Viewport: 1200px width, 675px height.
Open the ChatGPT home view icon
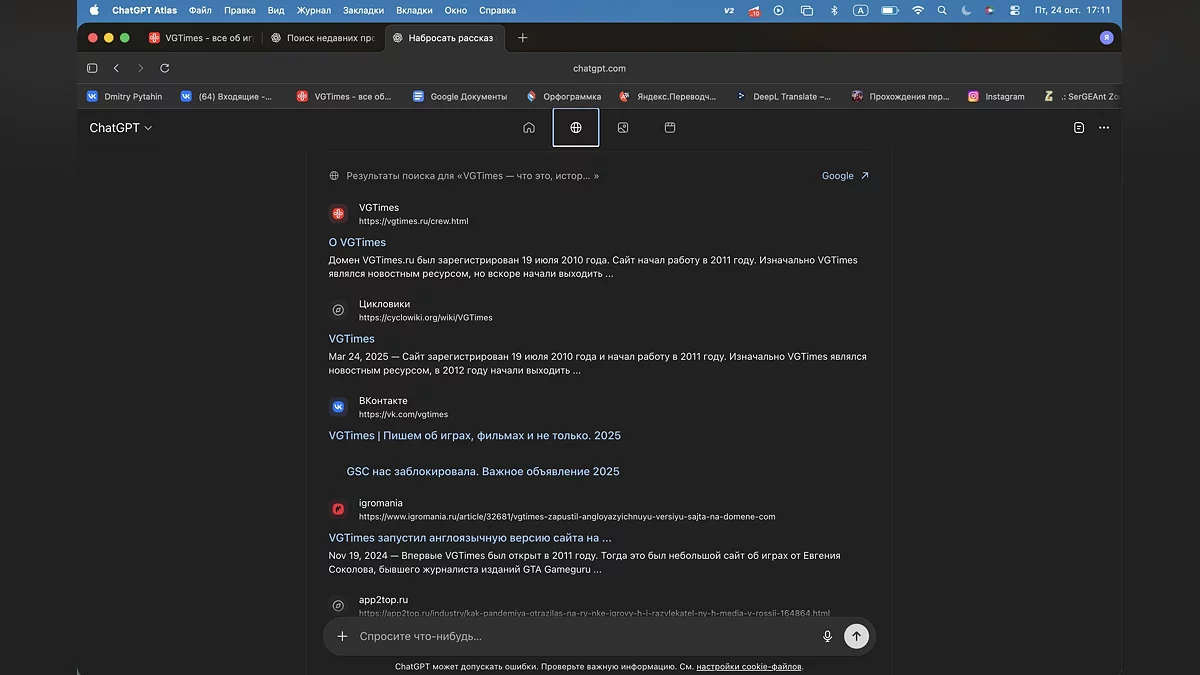click(x=529, y=128)
